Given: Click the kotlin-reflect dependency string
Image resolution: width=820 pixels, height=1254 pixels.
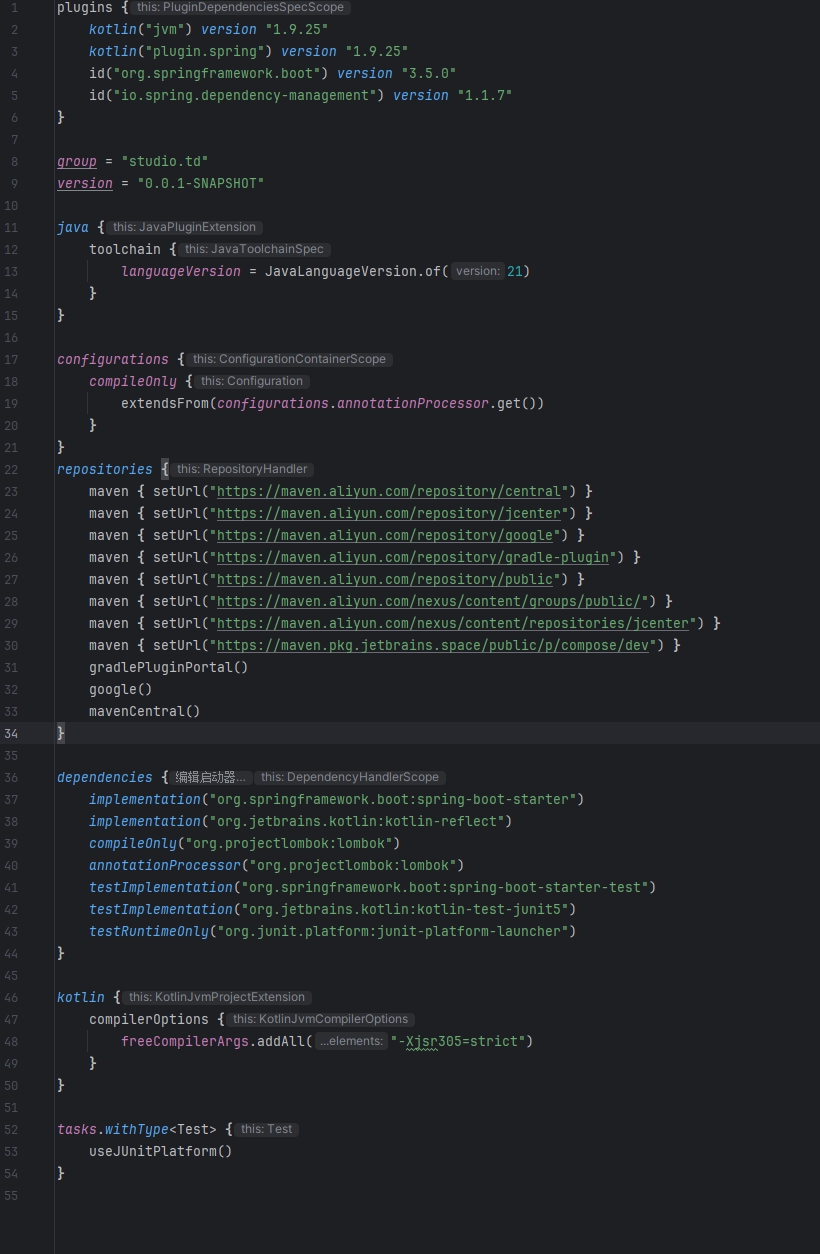Looking at the screenshot, I should pos(357,821).
